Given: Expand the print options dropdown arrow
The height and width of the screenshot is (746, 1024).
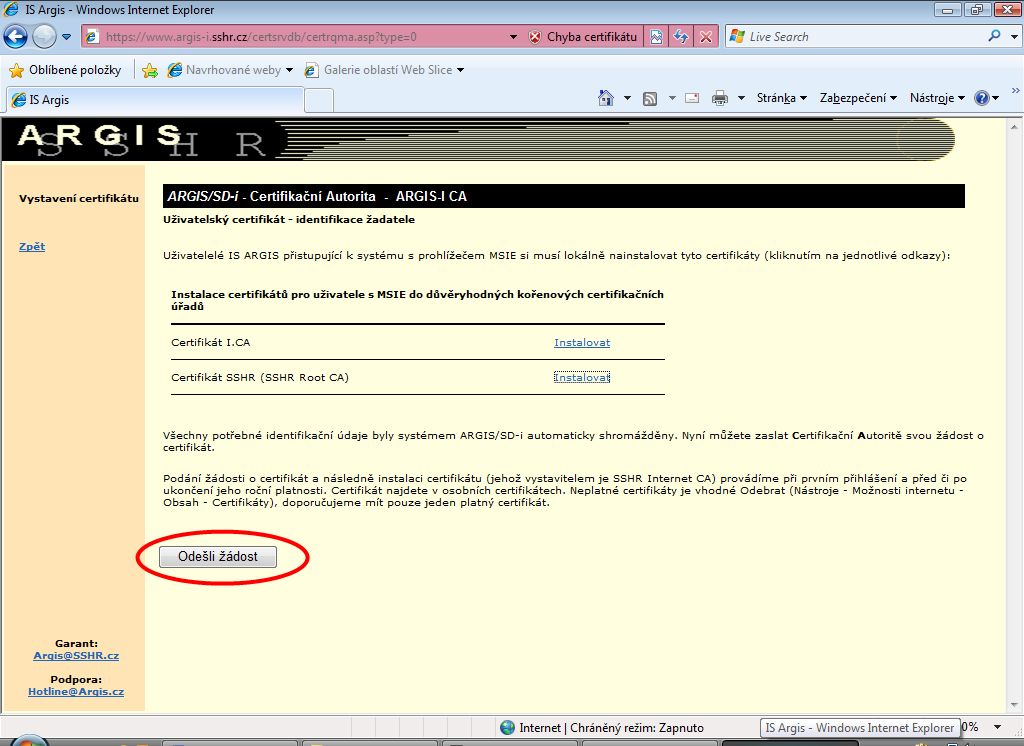Looking at the screenshot, I should [741, 99].
